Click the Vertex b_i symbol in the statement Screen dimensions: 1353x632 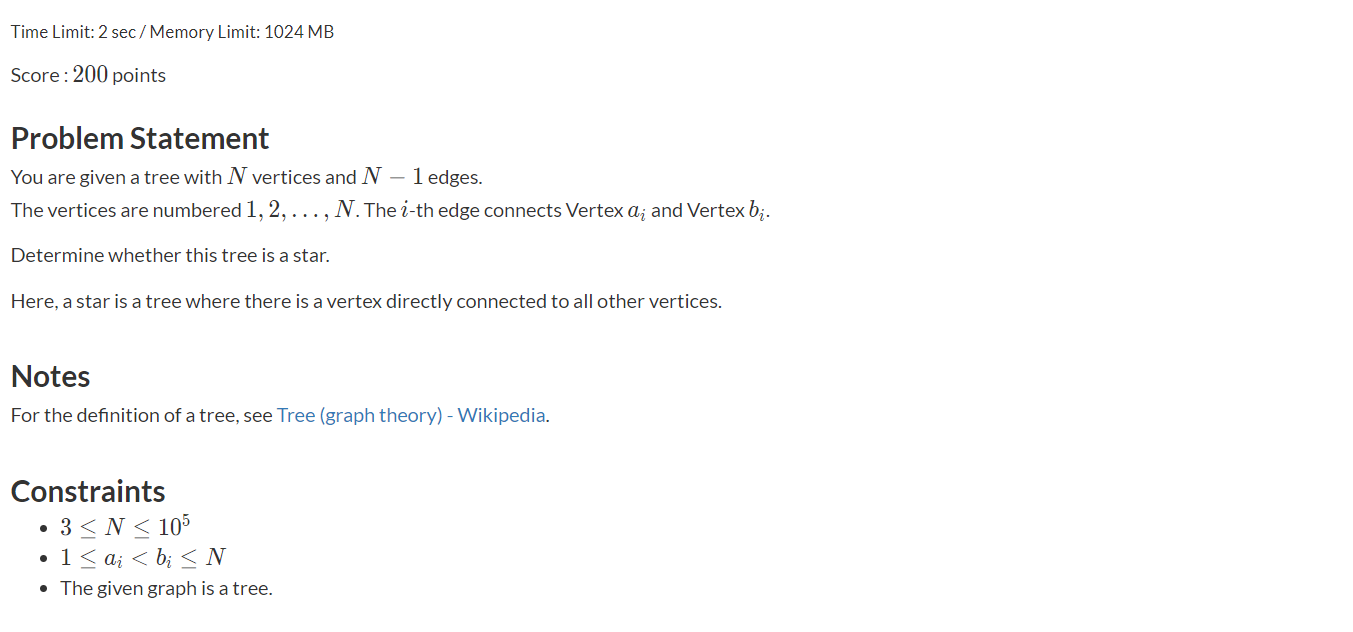[727, 210]
